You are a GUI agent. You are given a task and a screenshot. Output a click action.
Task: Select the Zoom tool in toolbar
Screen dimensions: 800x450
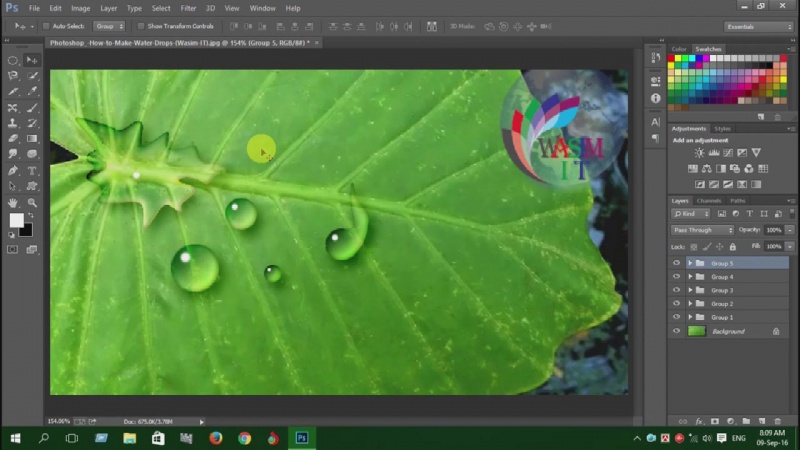[x=32, y=203]
